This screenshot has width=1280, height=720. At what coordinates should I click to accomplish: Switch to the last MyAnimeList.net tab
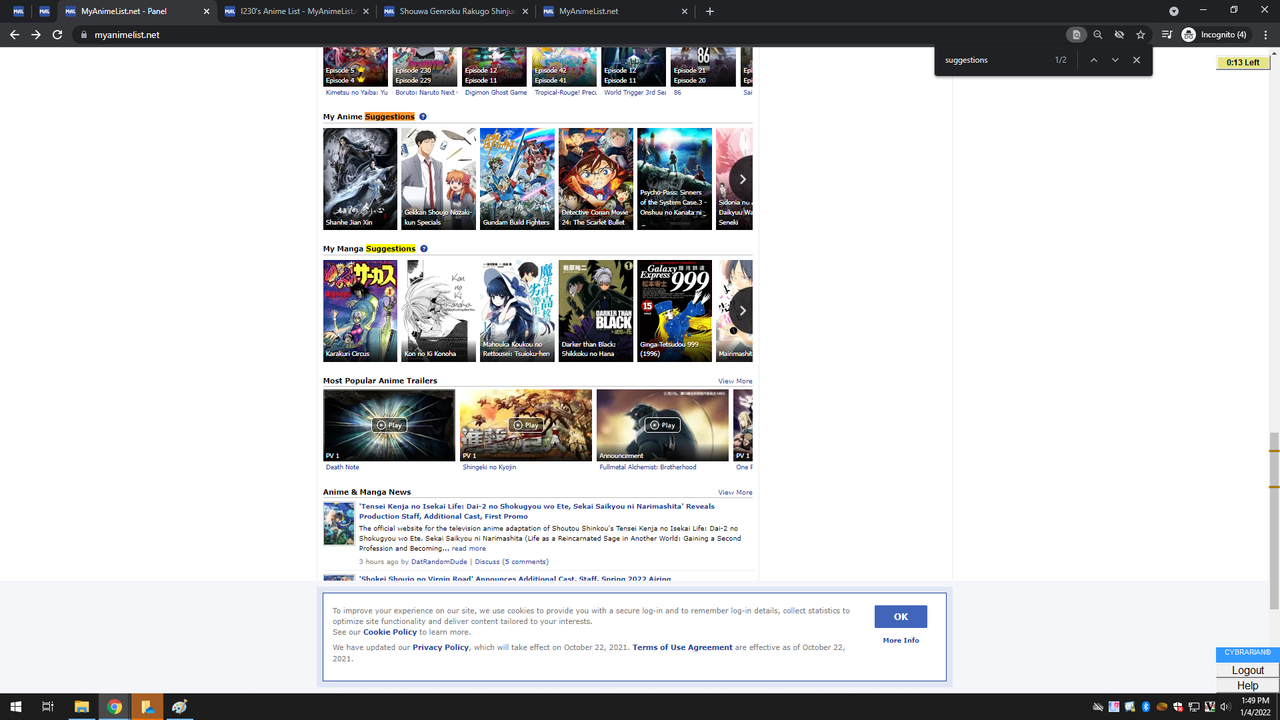[x=615, y=11]
